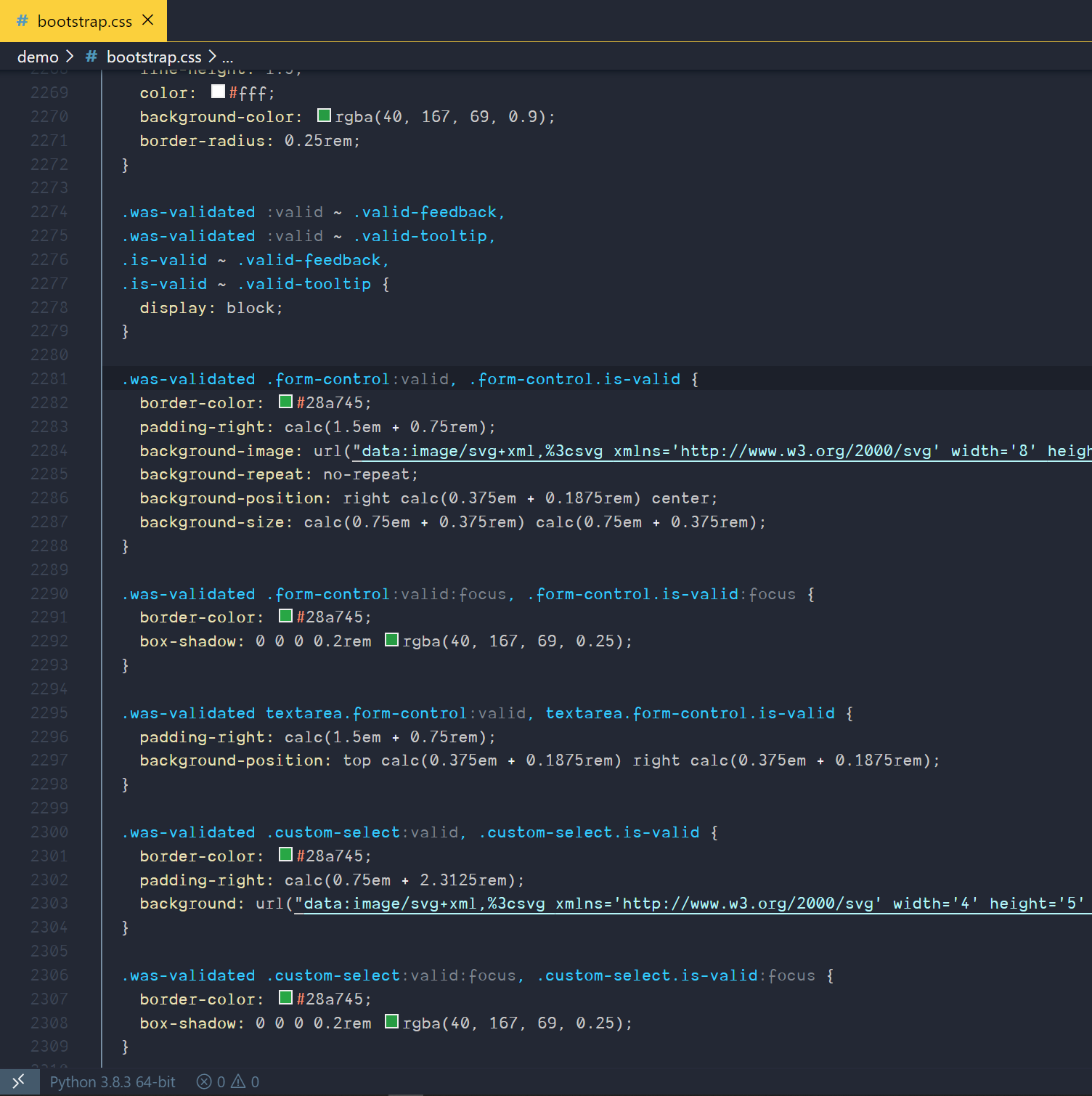
Task: Follow the data URL on background-image line
Action: point(722,451)
